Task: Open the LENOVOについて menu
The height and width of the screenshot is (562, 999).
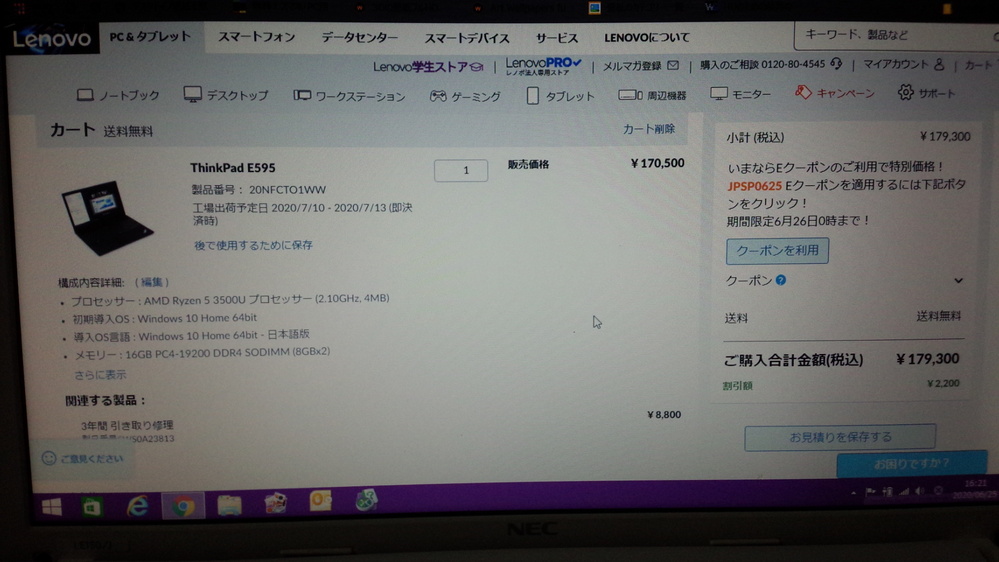Action: click(647, 38)
